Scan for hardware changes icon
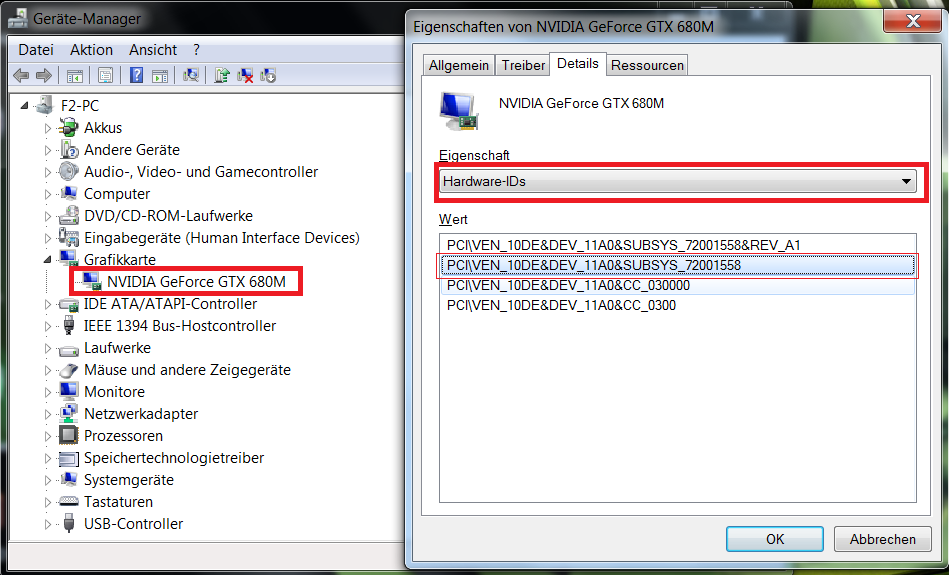The height and width of the screenshot is (575, 949). (x=191, y=75)
